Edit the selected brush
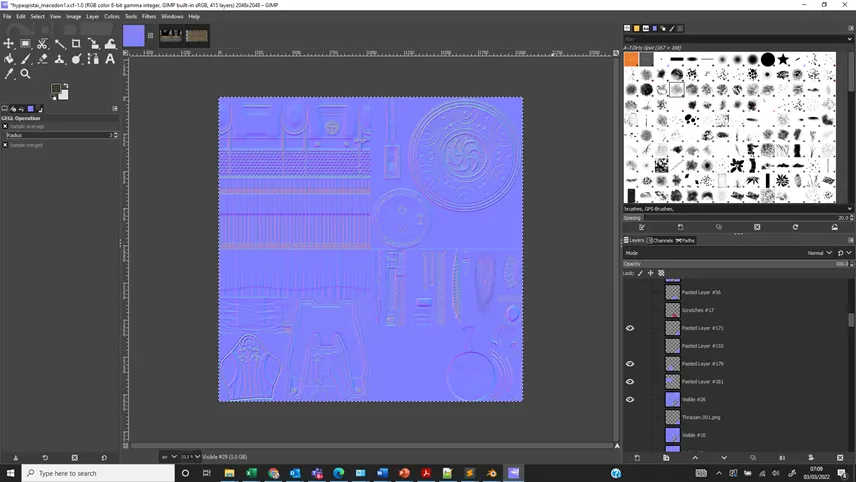Viewport: 856px width, 482px height. click(x=642, y=227)
